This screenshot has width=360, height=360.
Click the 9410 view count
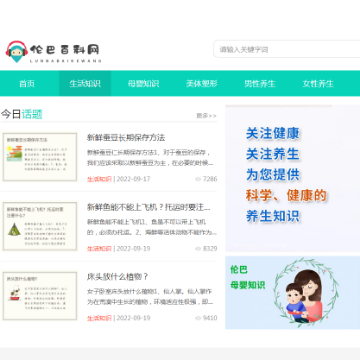[210, 318]
